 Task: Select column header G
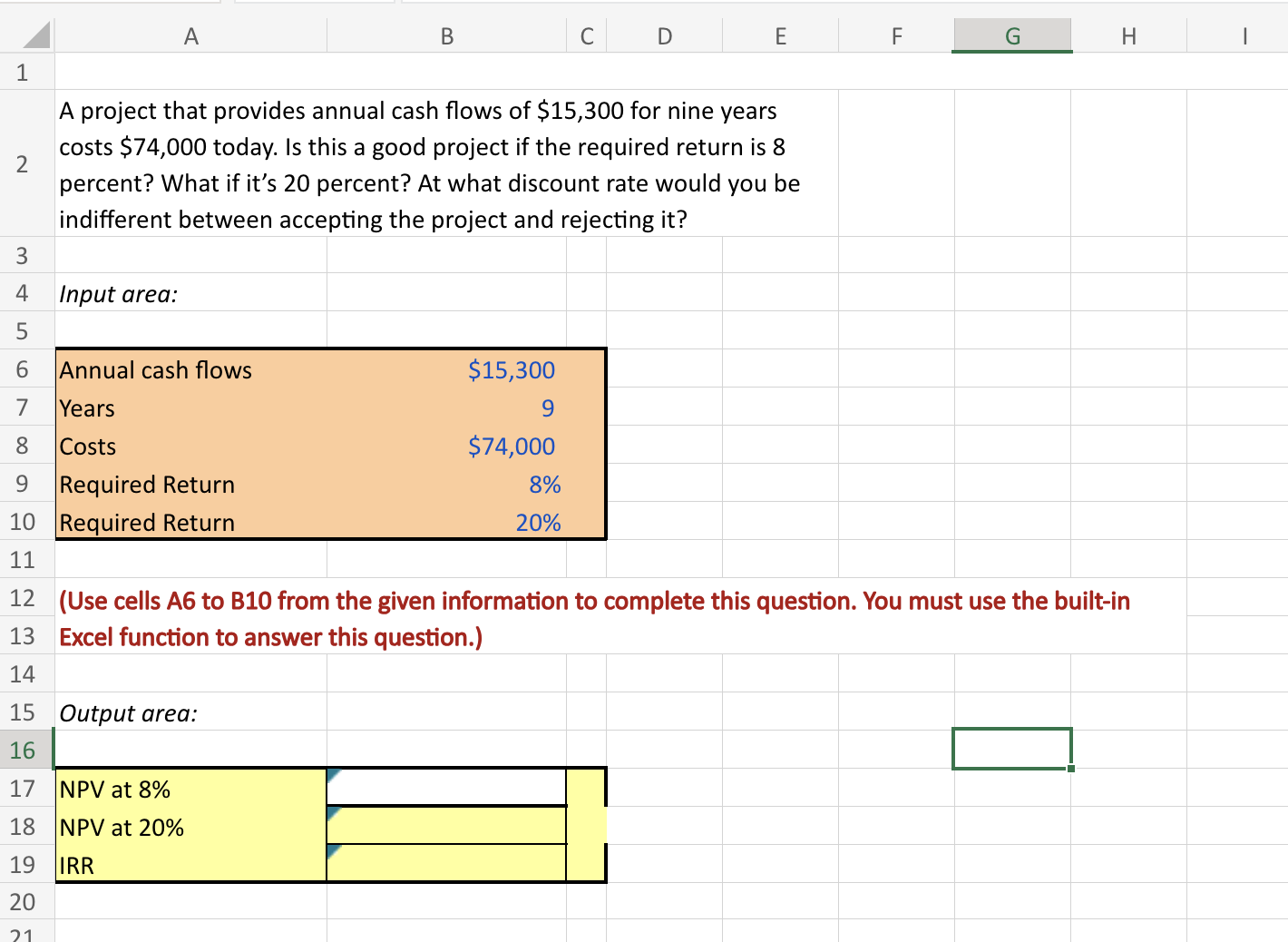[x=1011, y=36]
